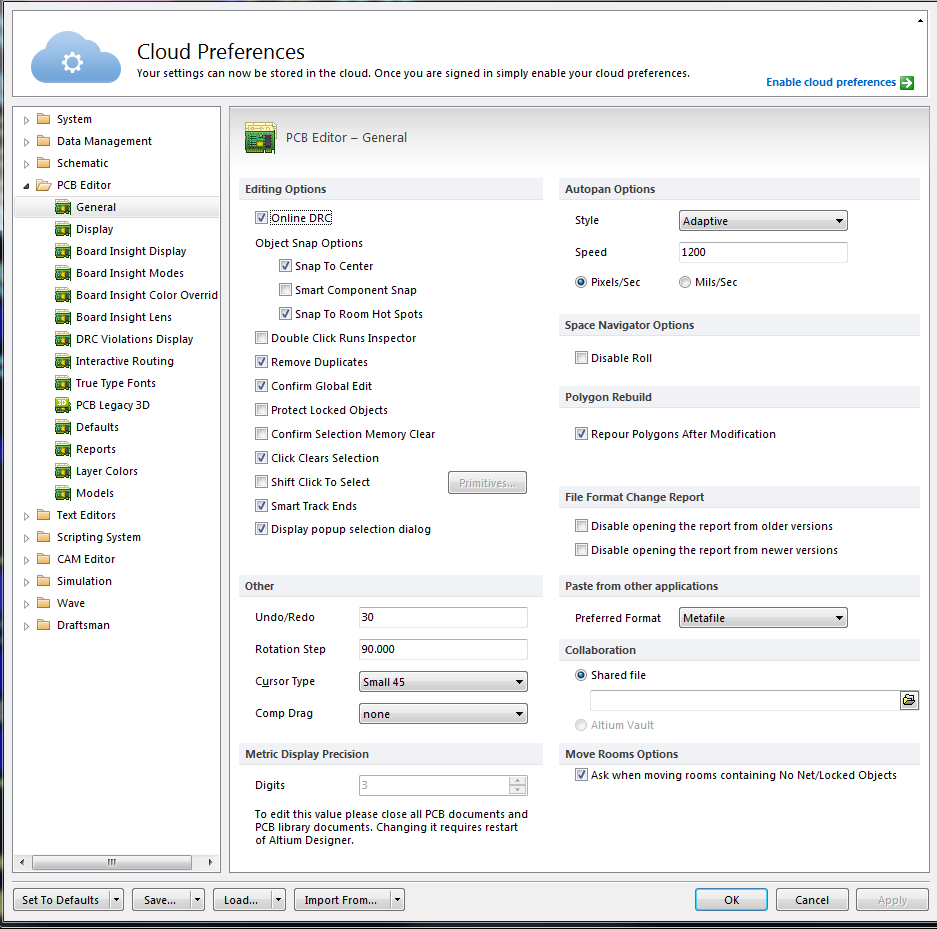Click the Layer Colors icon
The height and width of the screenshot is (929, 937).
click(63, 471)
